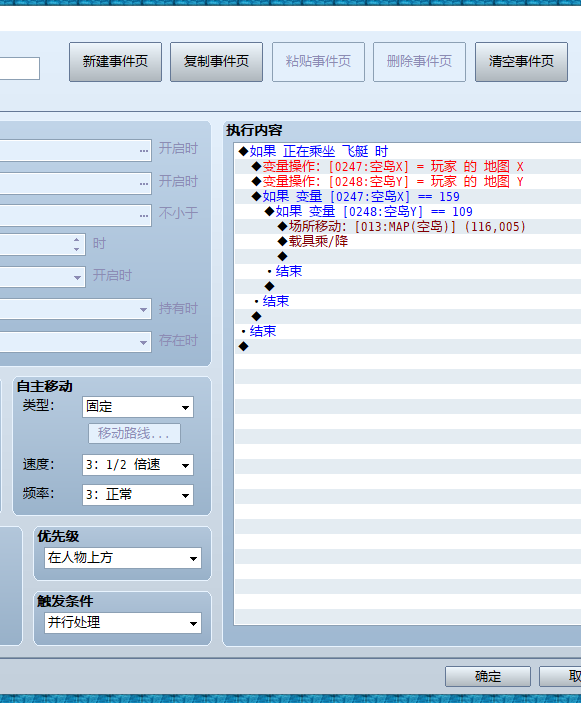Image resolution: width=581 pixels, height=703 pixels.
Task: Select the line 如果 正在乘坐 飞艇 时
Action: [408, 152]
